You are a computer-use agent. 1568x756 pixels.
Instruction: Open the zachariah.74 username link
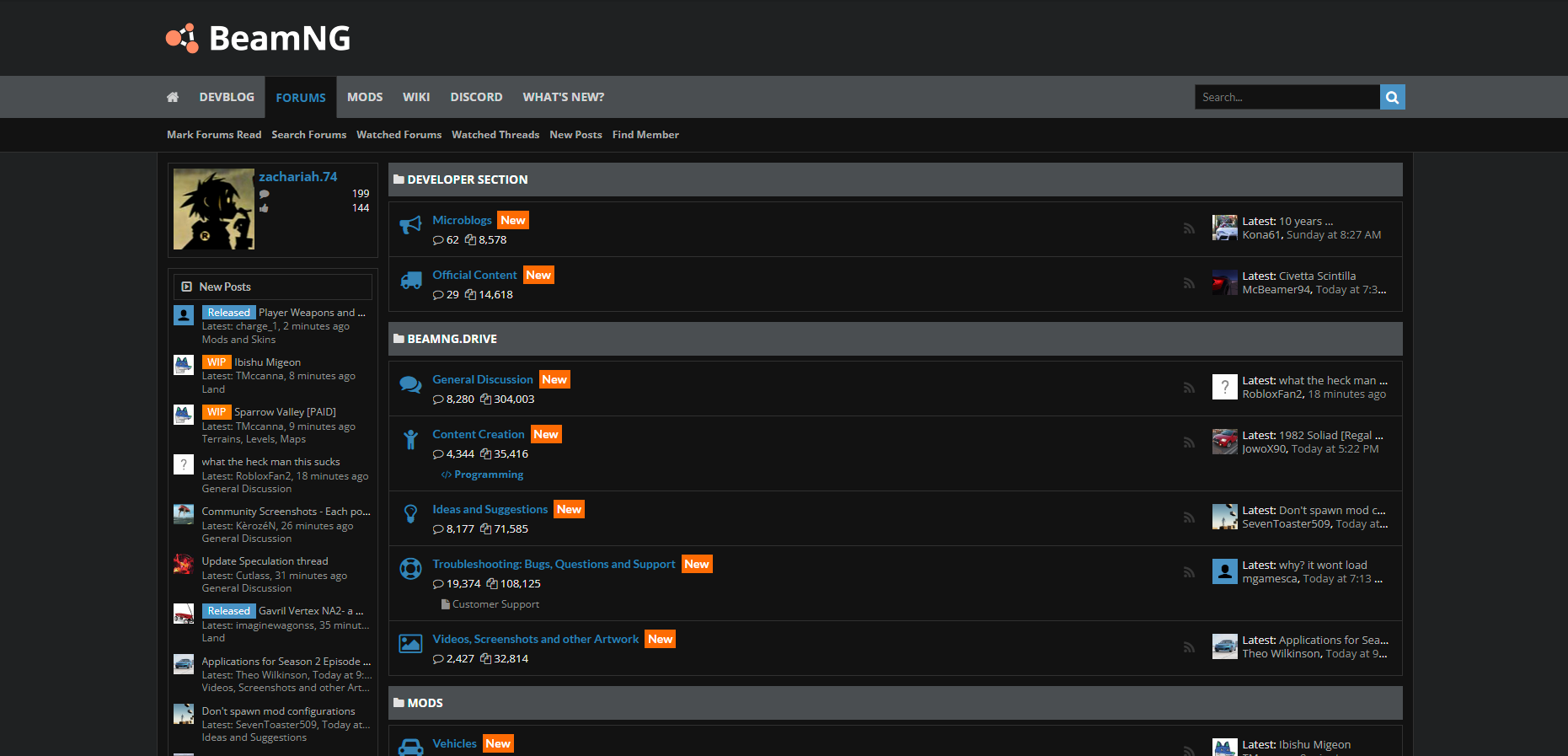tap(297, 177)
